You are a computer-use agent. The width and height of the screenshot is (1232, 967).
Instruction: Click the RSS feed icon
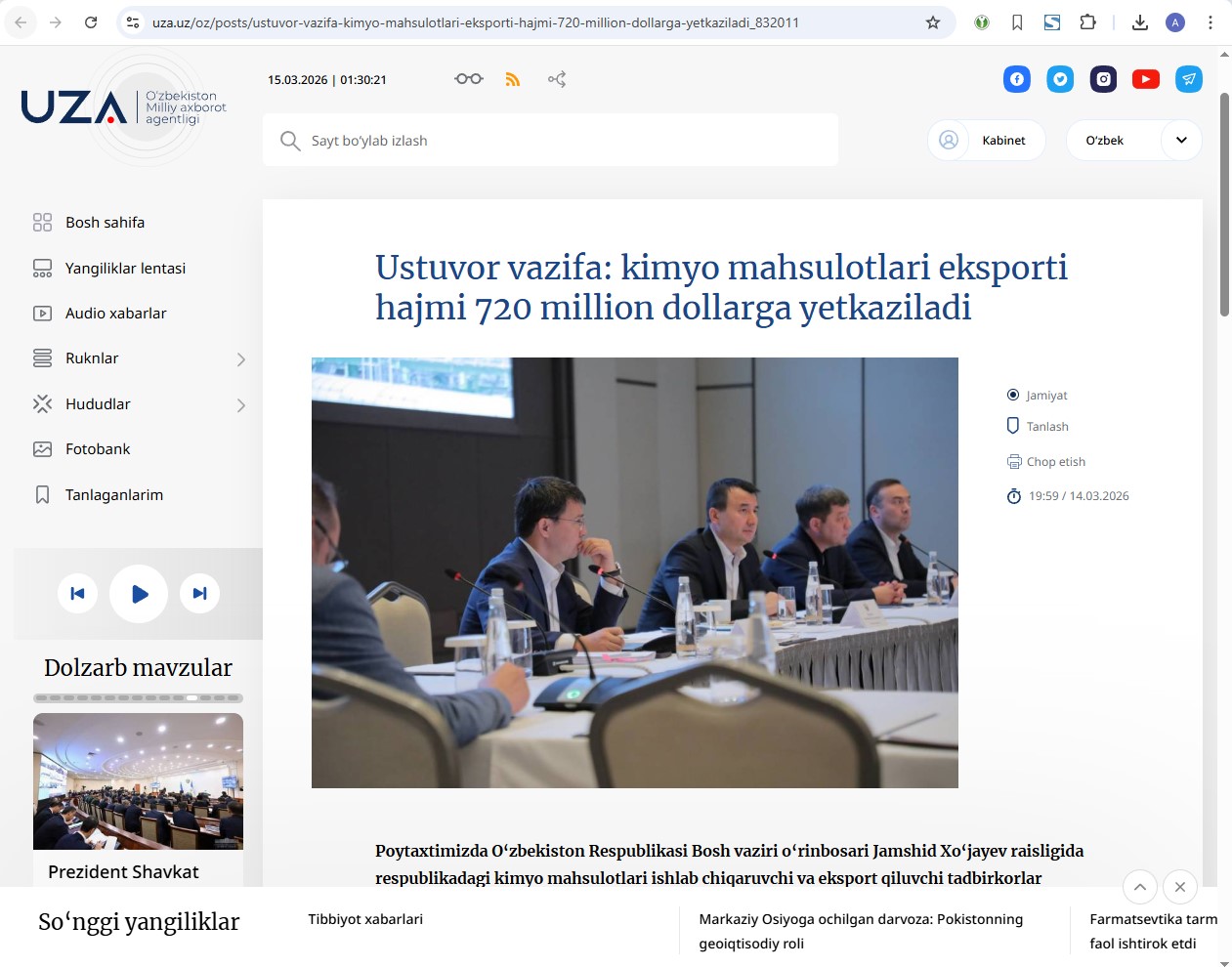513,79
